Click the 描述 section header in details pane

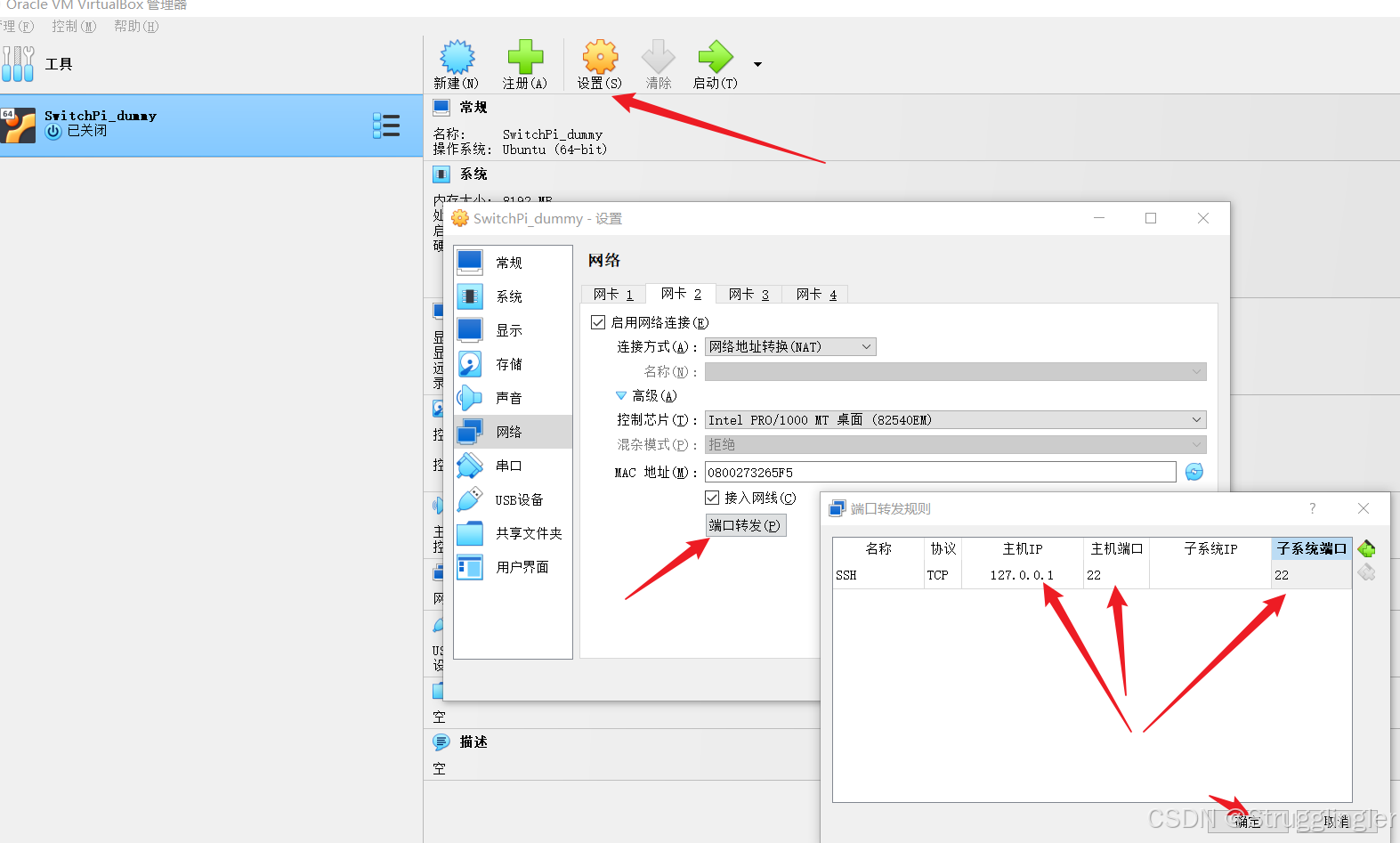473,742
